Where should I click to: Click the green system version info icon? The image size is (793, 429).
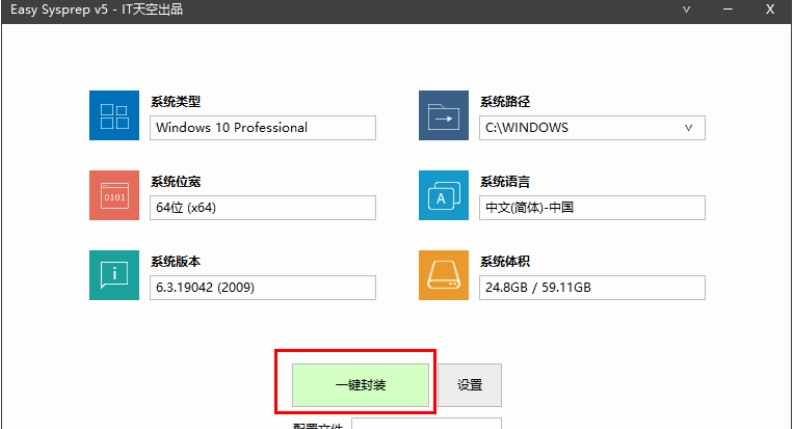point(114,275)
